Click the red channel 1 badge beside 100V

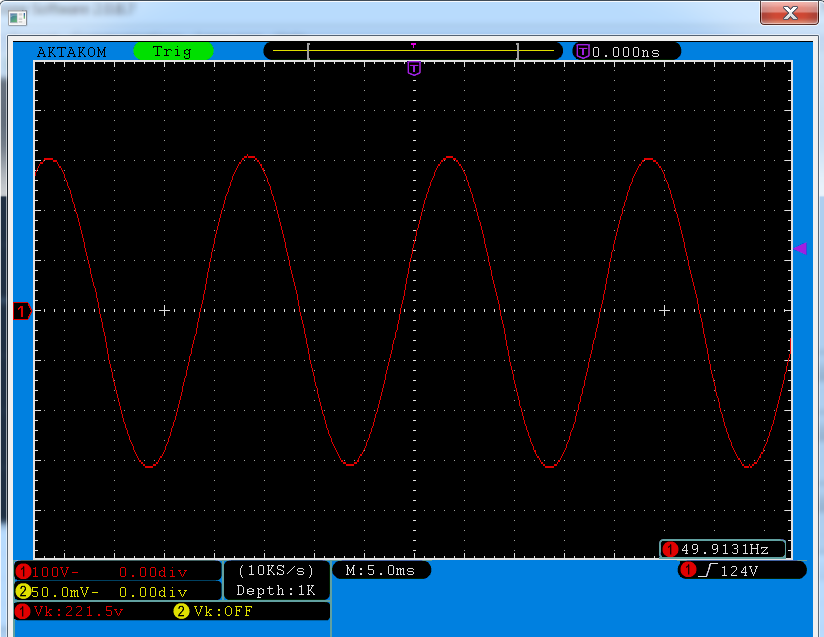[x=23, y=571]
